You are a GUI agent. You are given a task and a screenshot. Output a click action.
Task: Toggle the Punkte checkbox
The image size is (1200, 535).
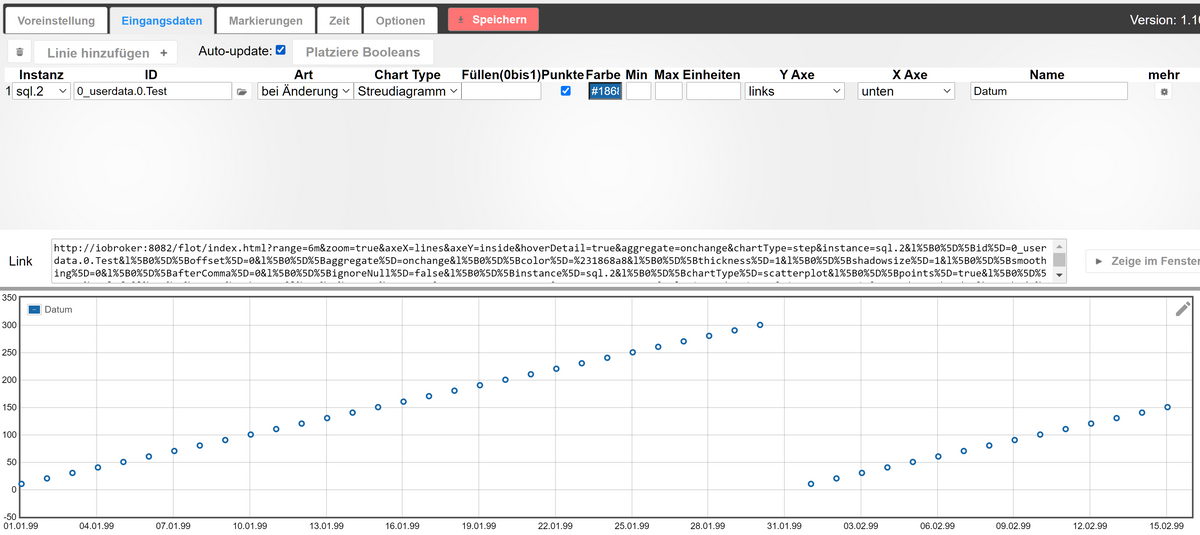tap(566, 91)
